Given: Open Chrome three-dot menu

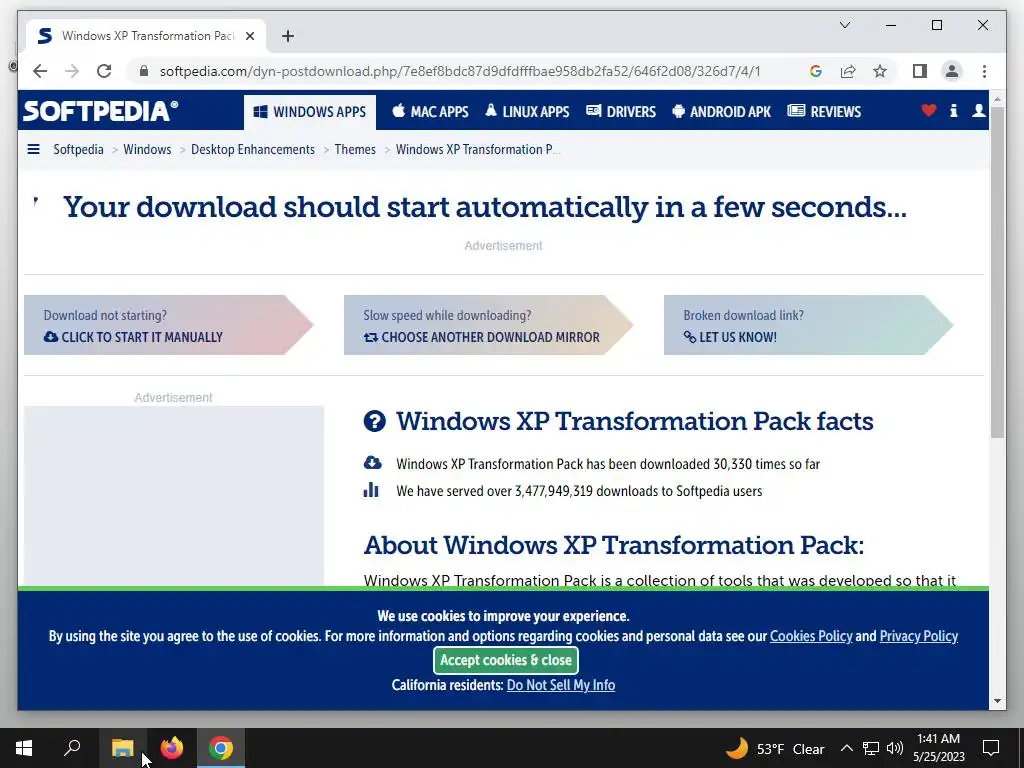Looking at the screenshot, I should pos(984,71).
